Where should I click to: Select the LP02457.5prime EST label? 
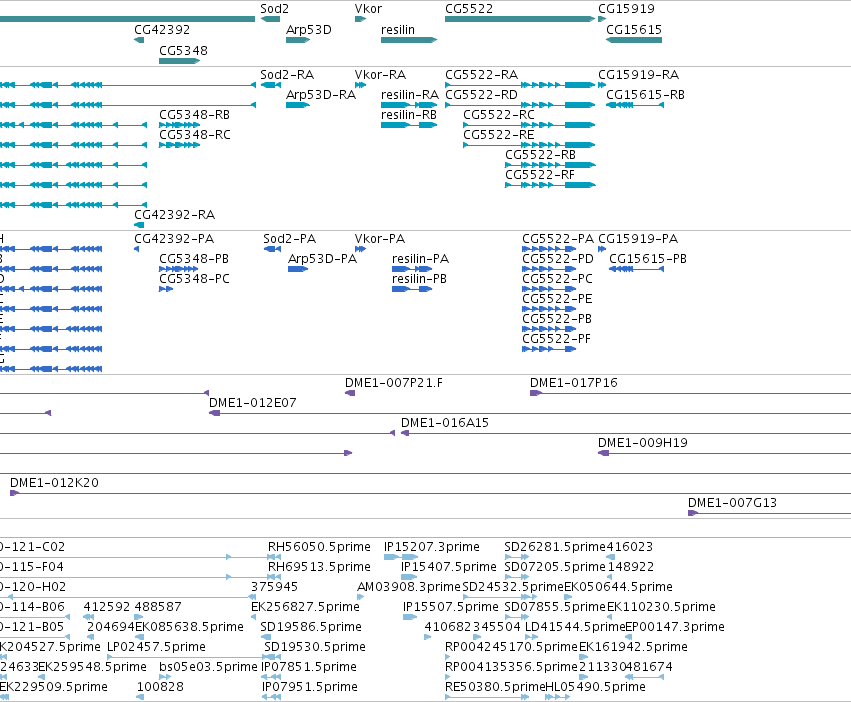[x=156, y=647]
